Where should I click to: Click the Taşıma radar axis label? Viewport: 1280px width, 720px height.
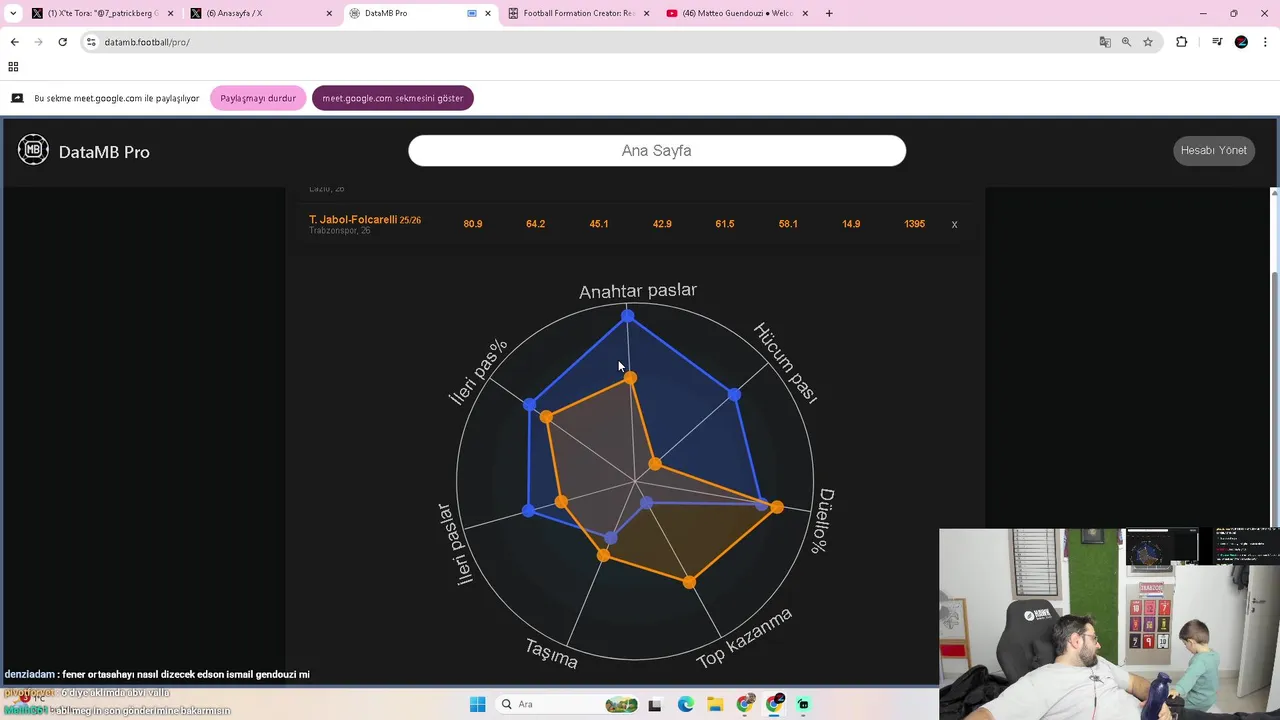(552, 654)
